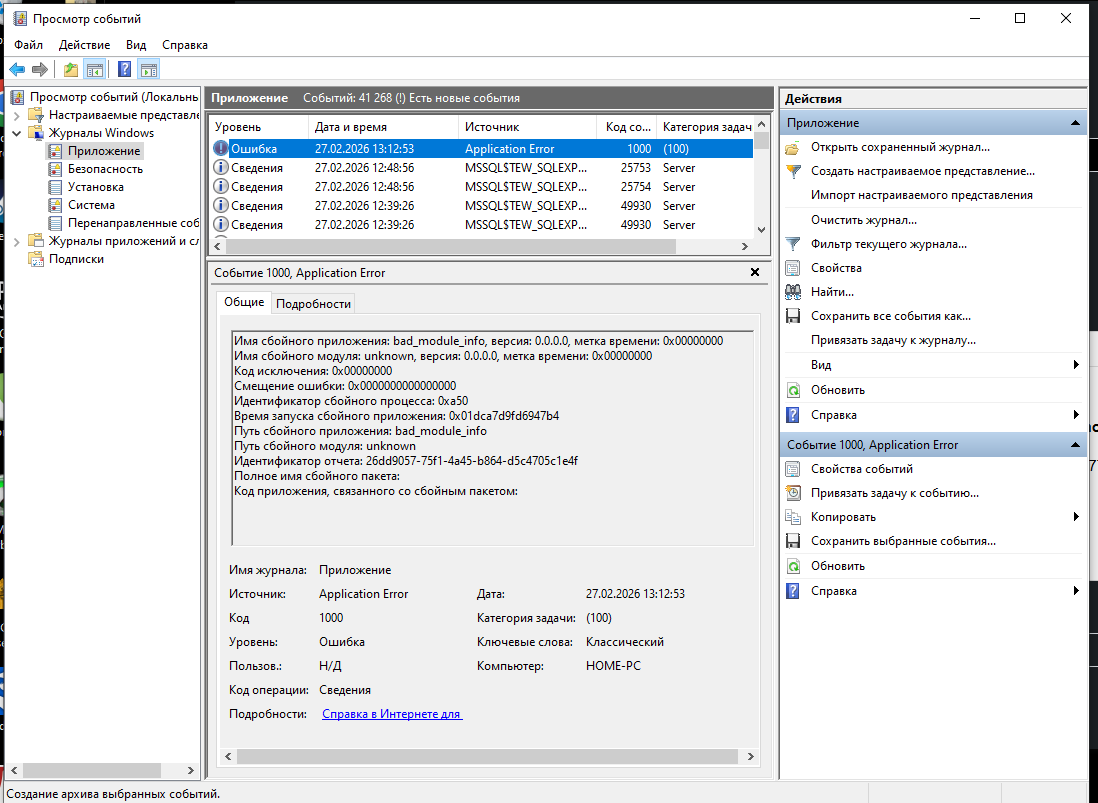This screenshot has height=803, width=1098.
Task: Click the Forward arrow in the toolbar
Action: pos(40,69)
